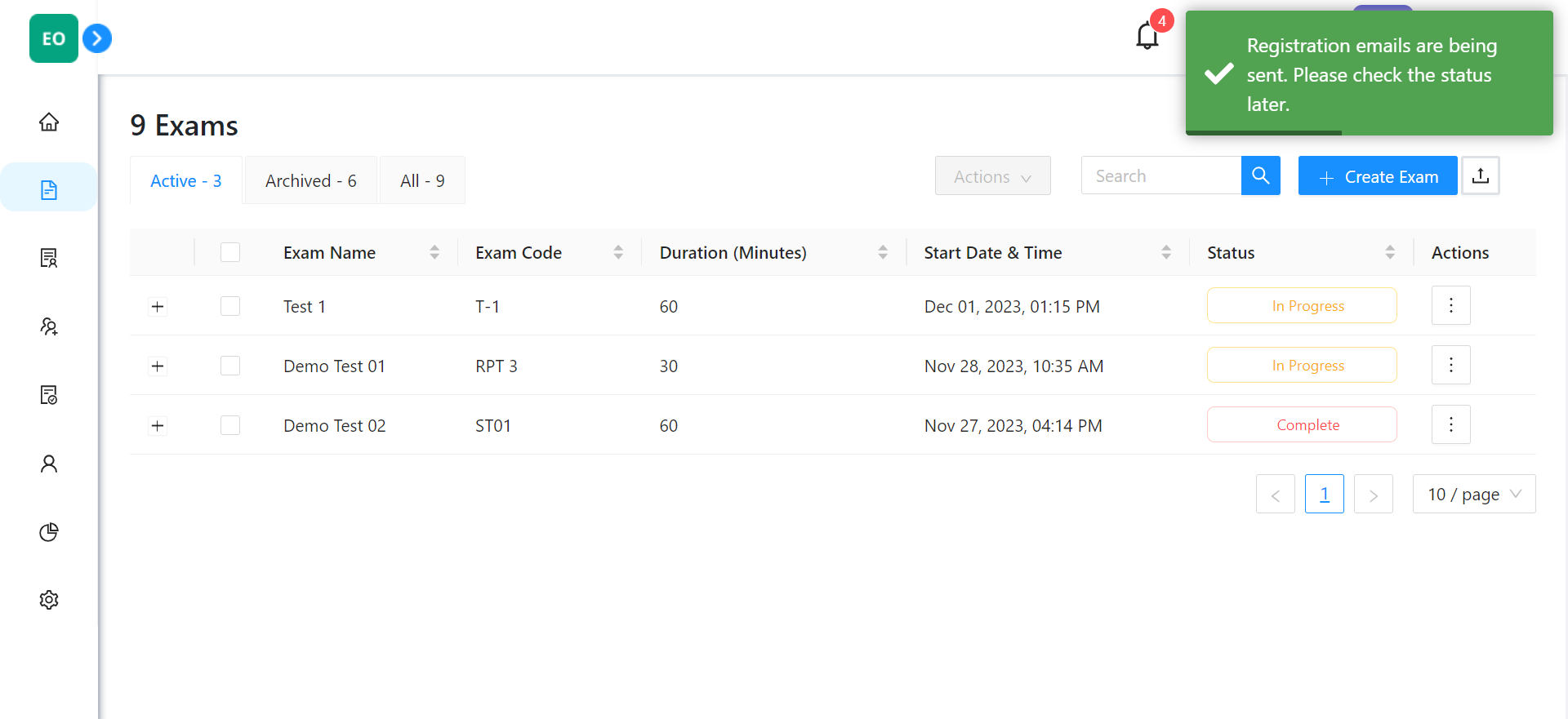Viewport: 1568px width, 719px height.
Task: Open three-dot actions menu for Test 1
Action: 1450,305
